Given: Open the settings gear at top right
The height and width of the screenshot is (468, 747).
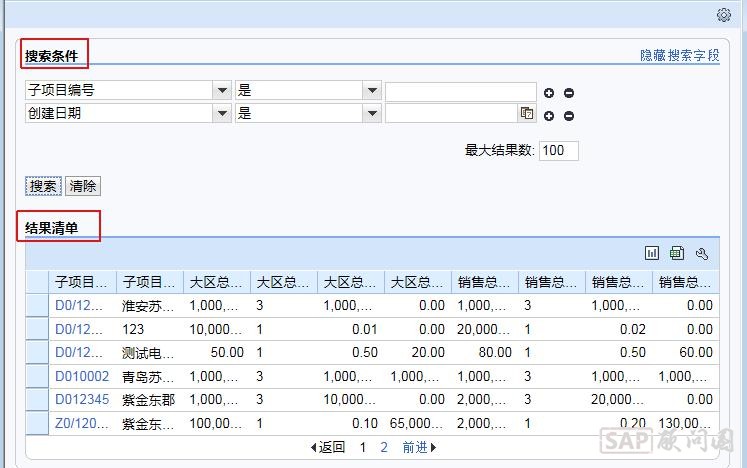Looking at the screenshot, I should [x=724, y=15].
